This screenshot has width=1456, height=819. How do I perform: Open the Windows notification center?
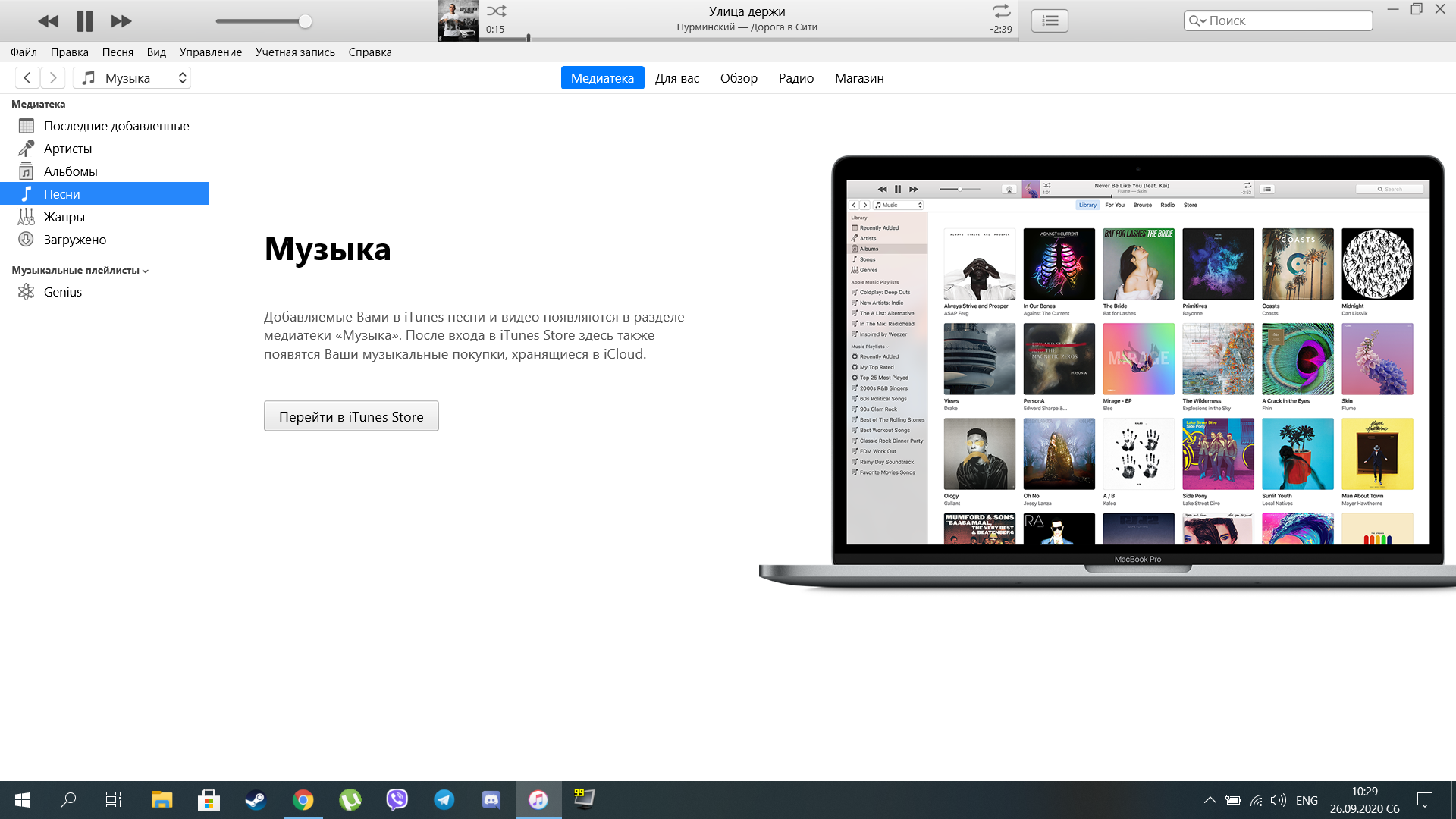(1425, 800)
